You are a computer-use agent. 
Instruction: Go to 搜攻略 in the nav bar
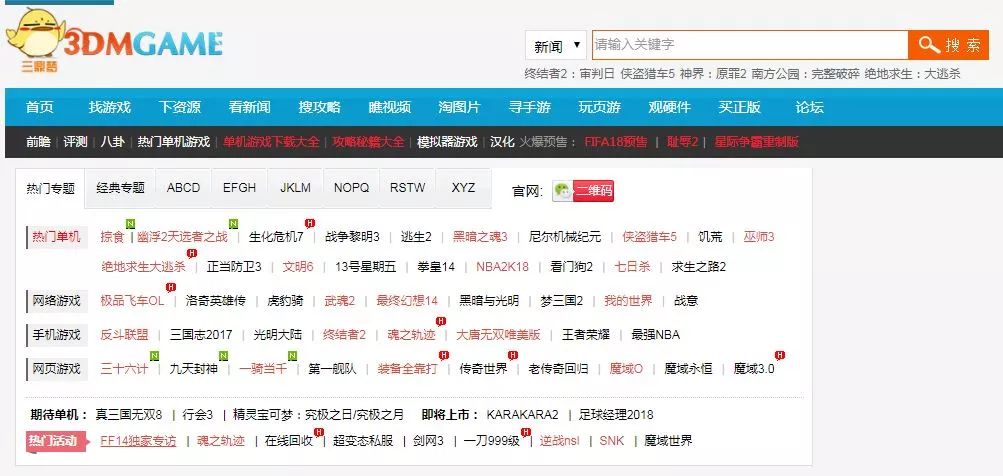(x=319, y=107)
